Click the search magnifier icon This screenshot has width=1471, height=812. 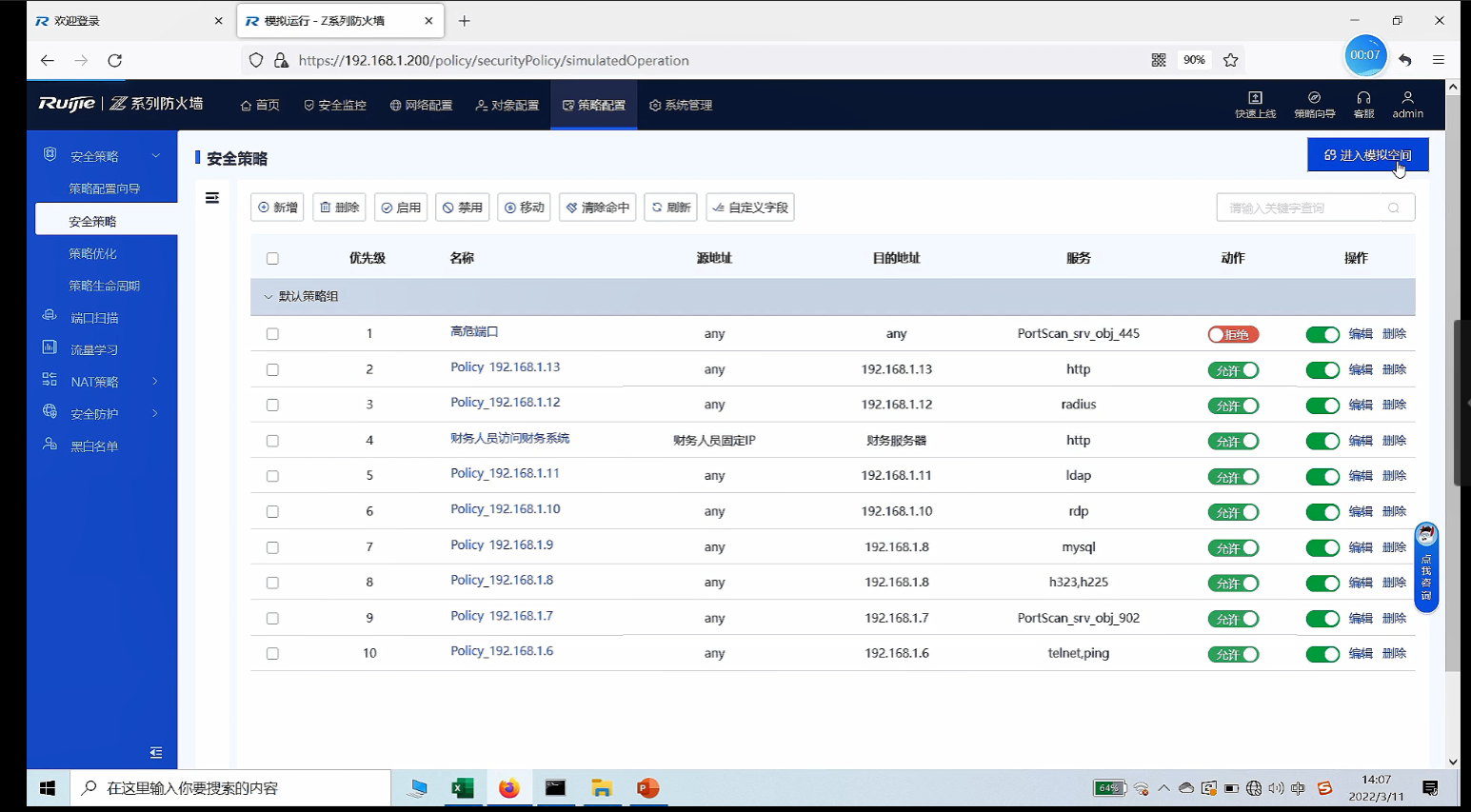pos(1393,208)
